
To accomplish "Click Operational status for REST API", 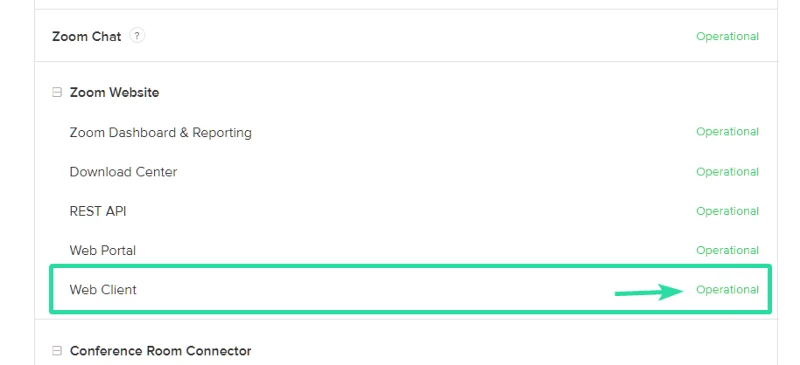I will click(728, 211).
